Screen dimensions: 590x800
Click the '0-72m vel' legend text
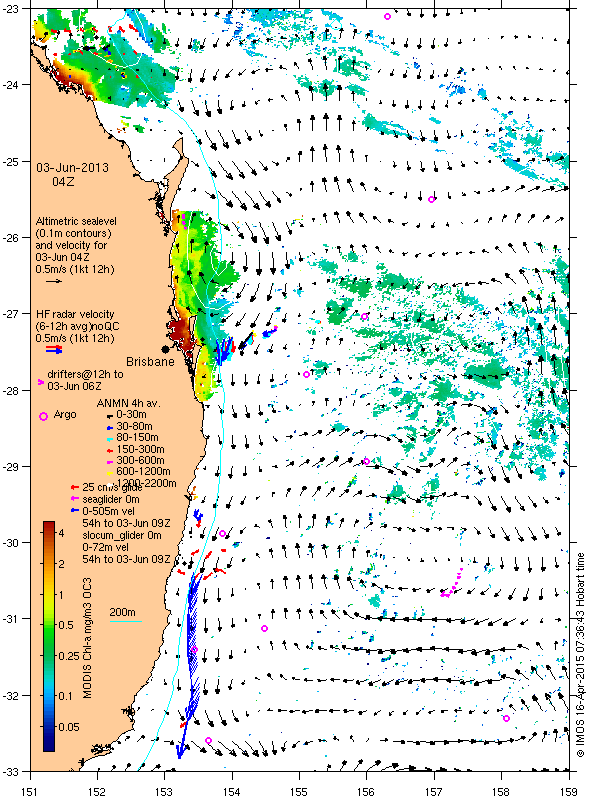click(x=105, y=547)
